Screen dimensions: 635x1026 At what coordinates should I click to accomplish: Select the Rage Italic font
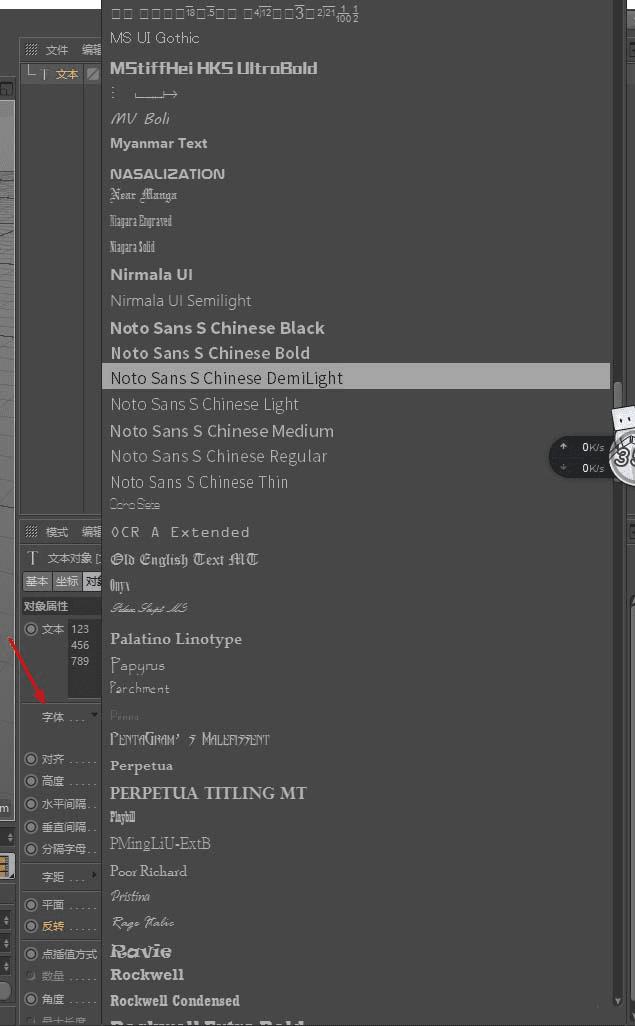pos(143,923)
